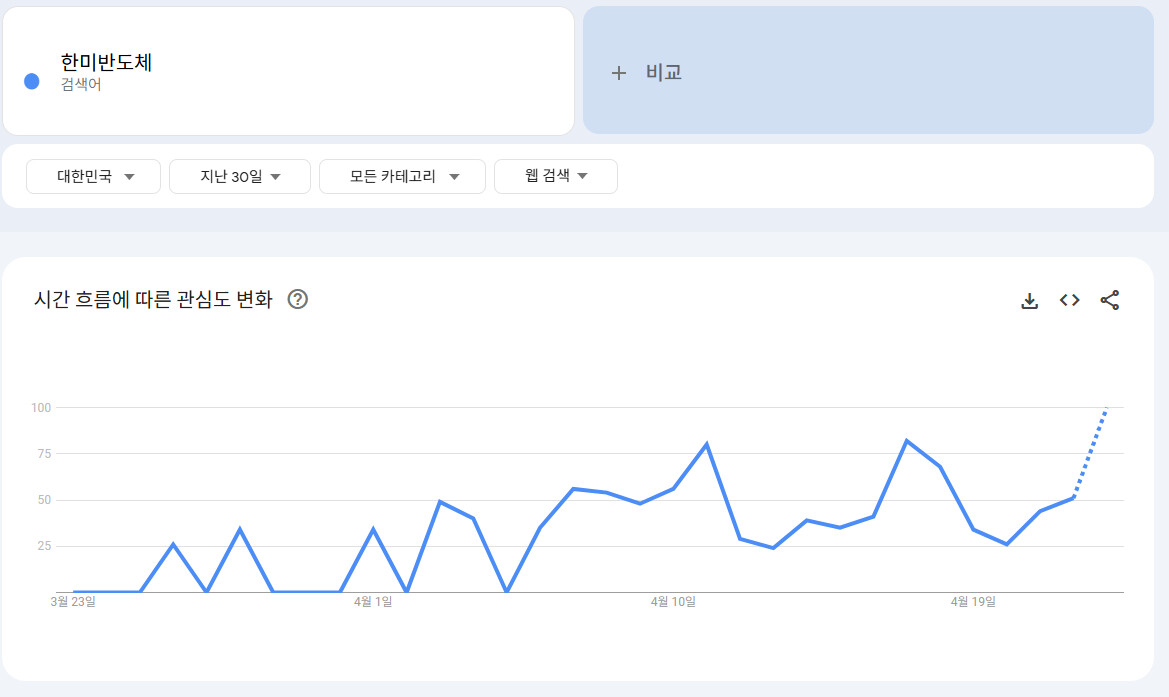Click the dotted line peak at 100

click(x=1106, y=409)
